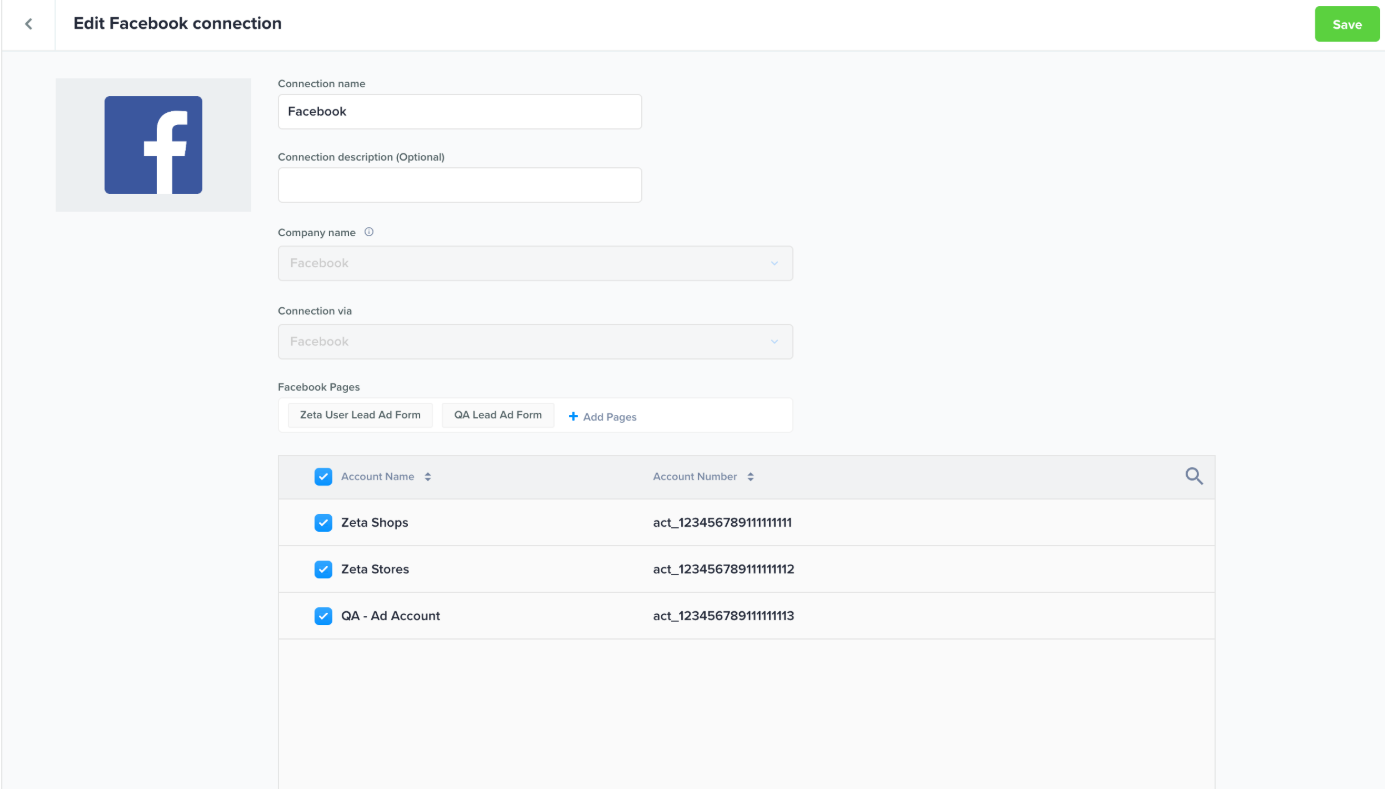Save the Facebook connection
Viewport: 1385px width, 789px height.
click(1346, 25)
